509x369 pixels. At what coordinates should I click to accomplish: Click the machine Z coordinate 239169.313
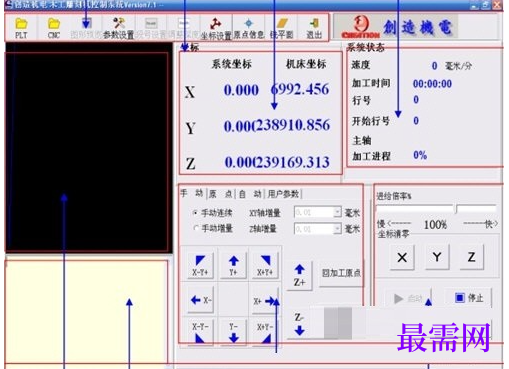point(292,162)
